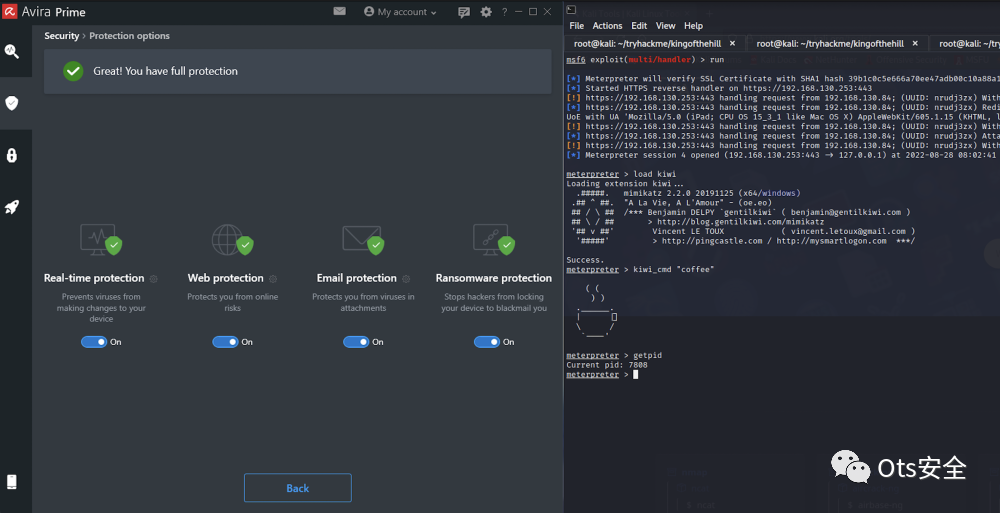Open Avira Status scan sidebar icon

tap(11, 51)
